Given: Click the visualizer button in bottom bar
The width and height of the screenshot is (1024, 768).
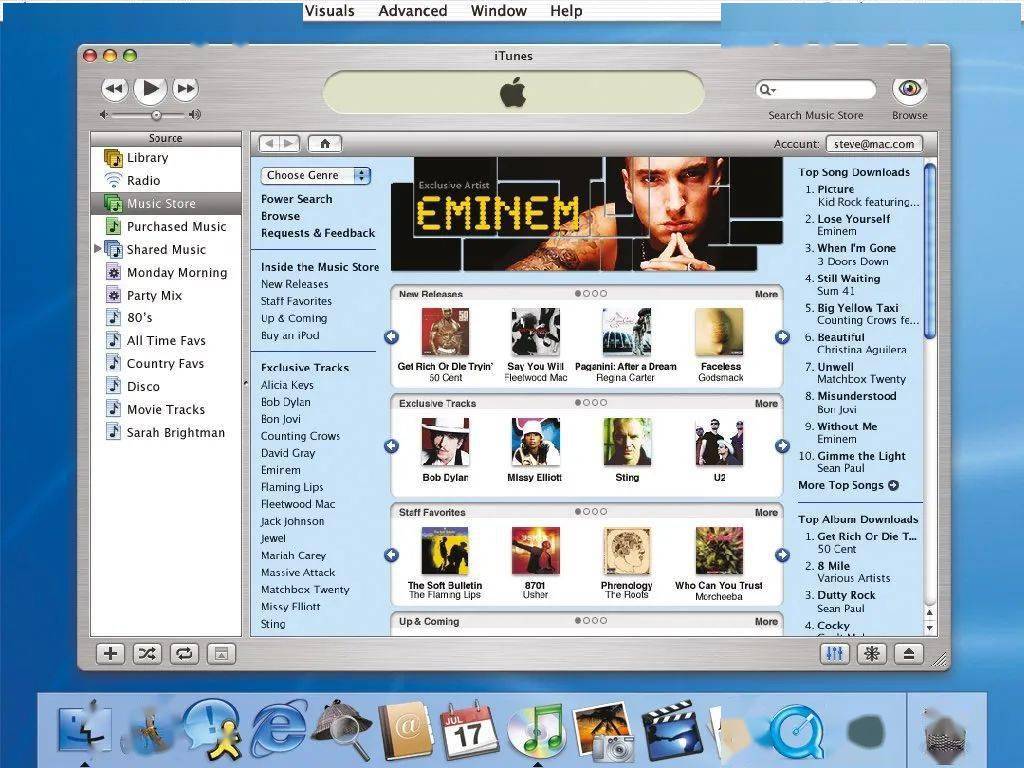Looking at the screenshot, I should (872, 654).
